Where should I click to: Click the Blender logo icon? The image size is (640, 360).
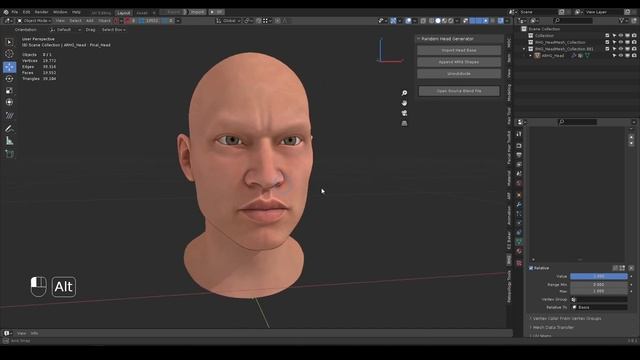pos(6,12)
